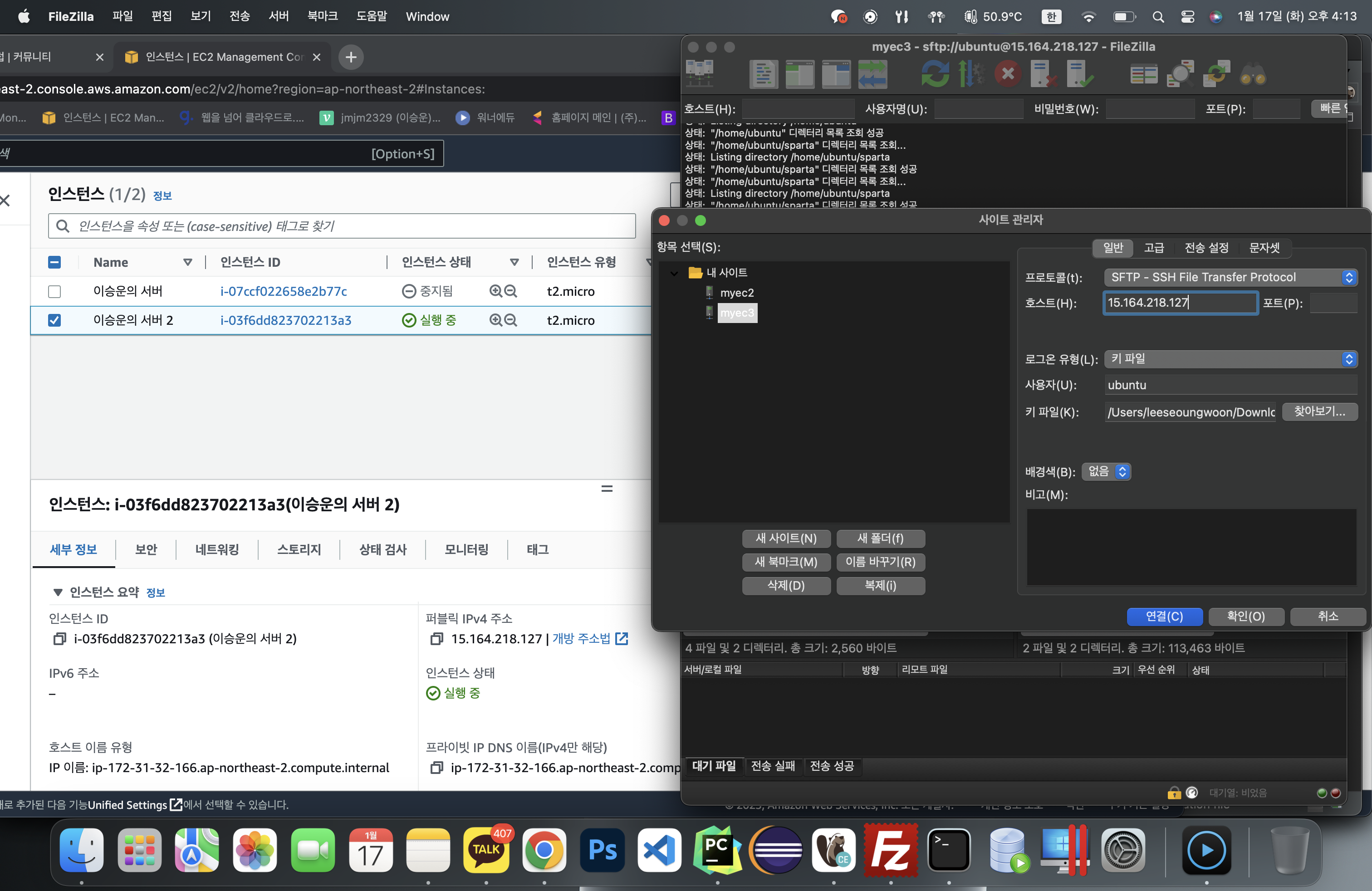Viewport: 1372px width, 891px height.
Task: Sort instances by the Name column arrow
Action: (187, 262)
